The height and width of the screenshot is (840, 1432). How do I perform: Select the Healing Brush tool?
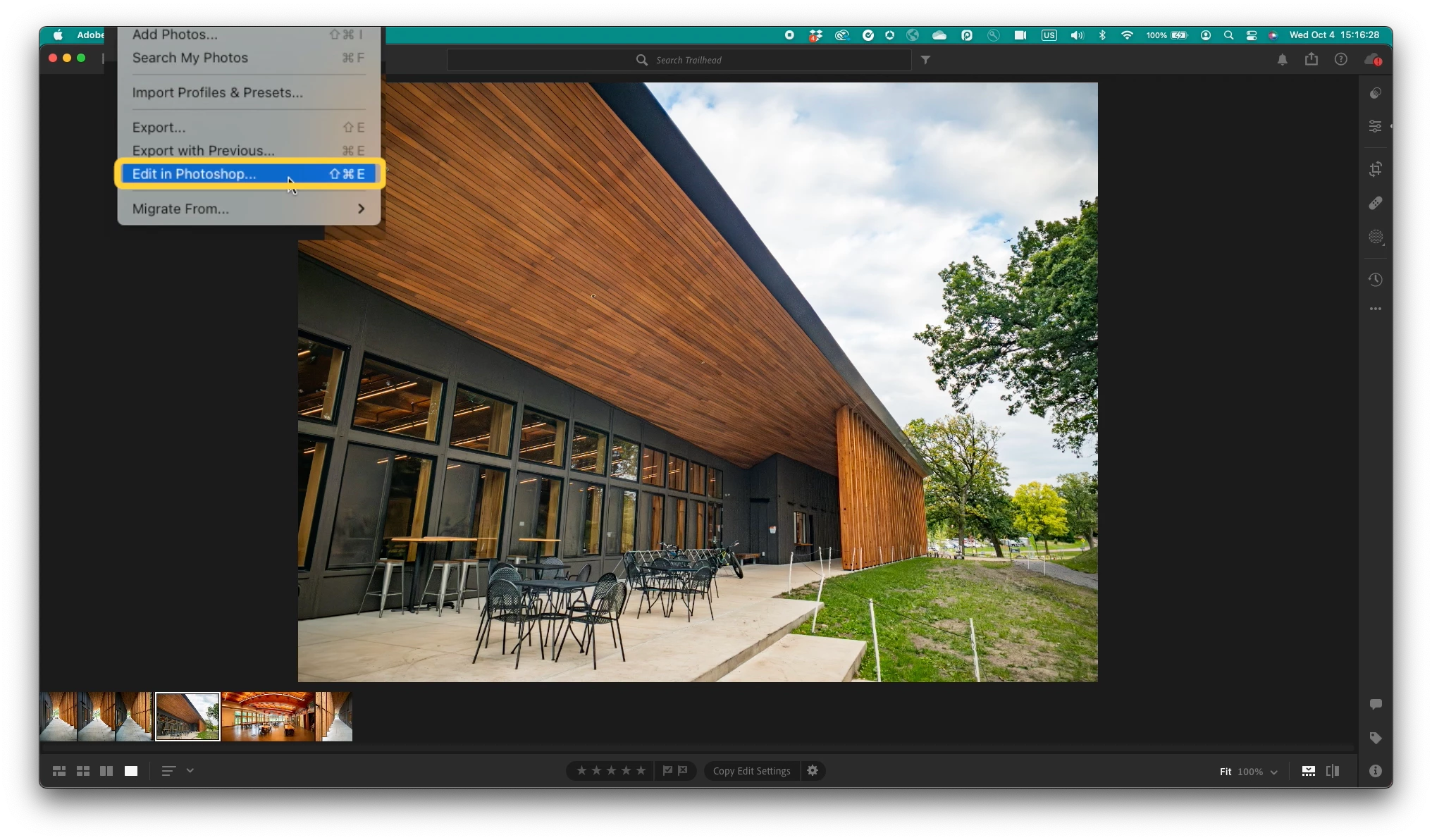(x=1375, y=203)
